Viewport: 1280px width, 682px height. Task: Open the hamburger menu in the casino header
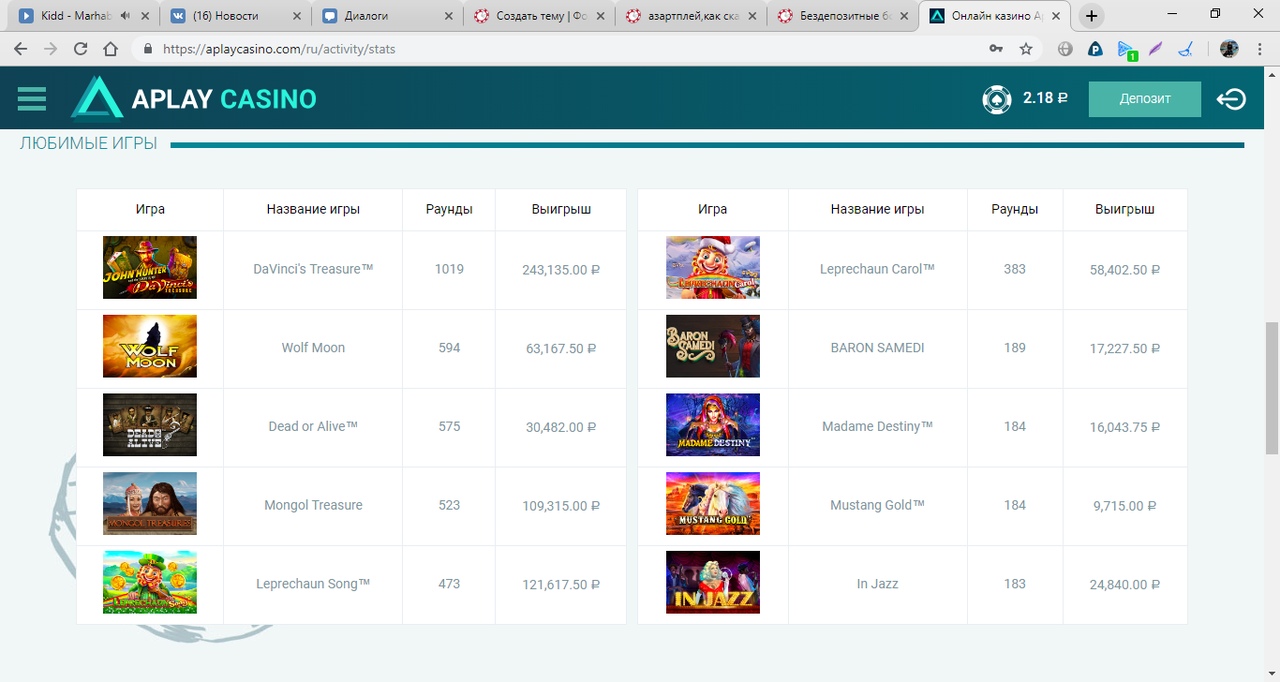32,98
